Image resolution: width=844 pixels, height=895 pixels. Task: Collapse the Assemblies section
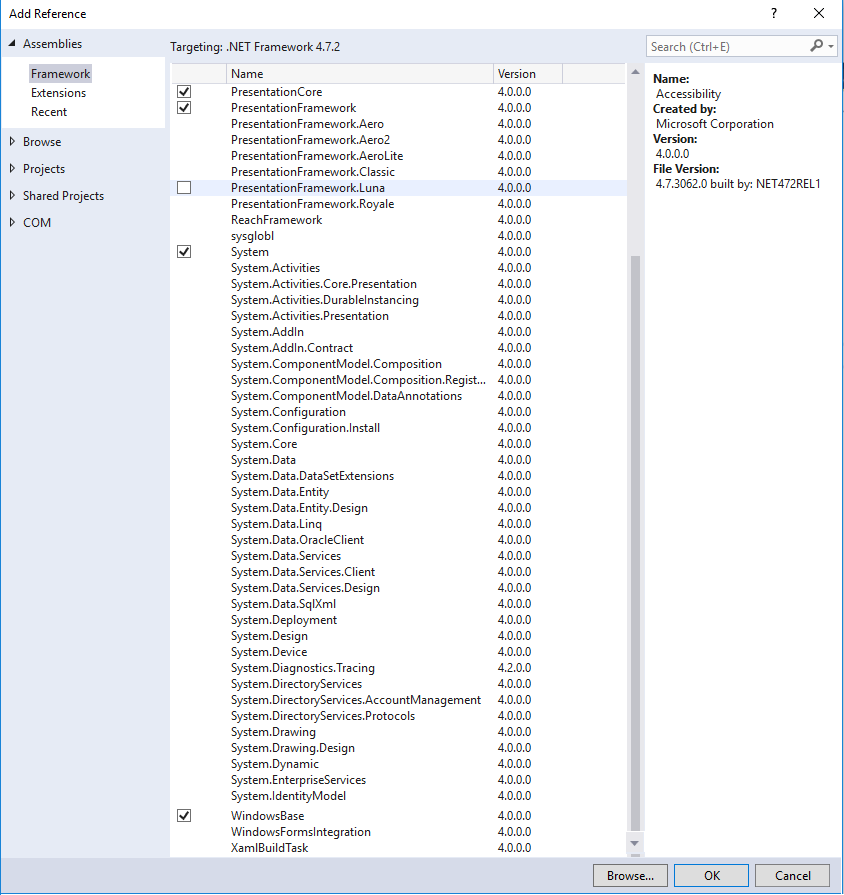coord(12,43)
